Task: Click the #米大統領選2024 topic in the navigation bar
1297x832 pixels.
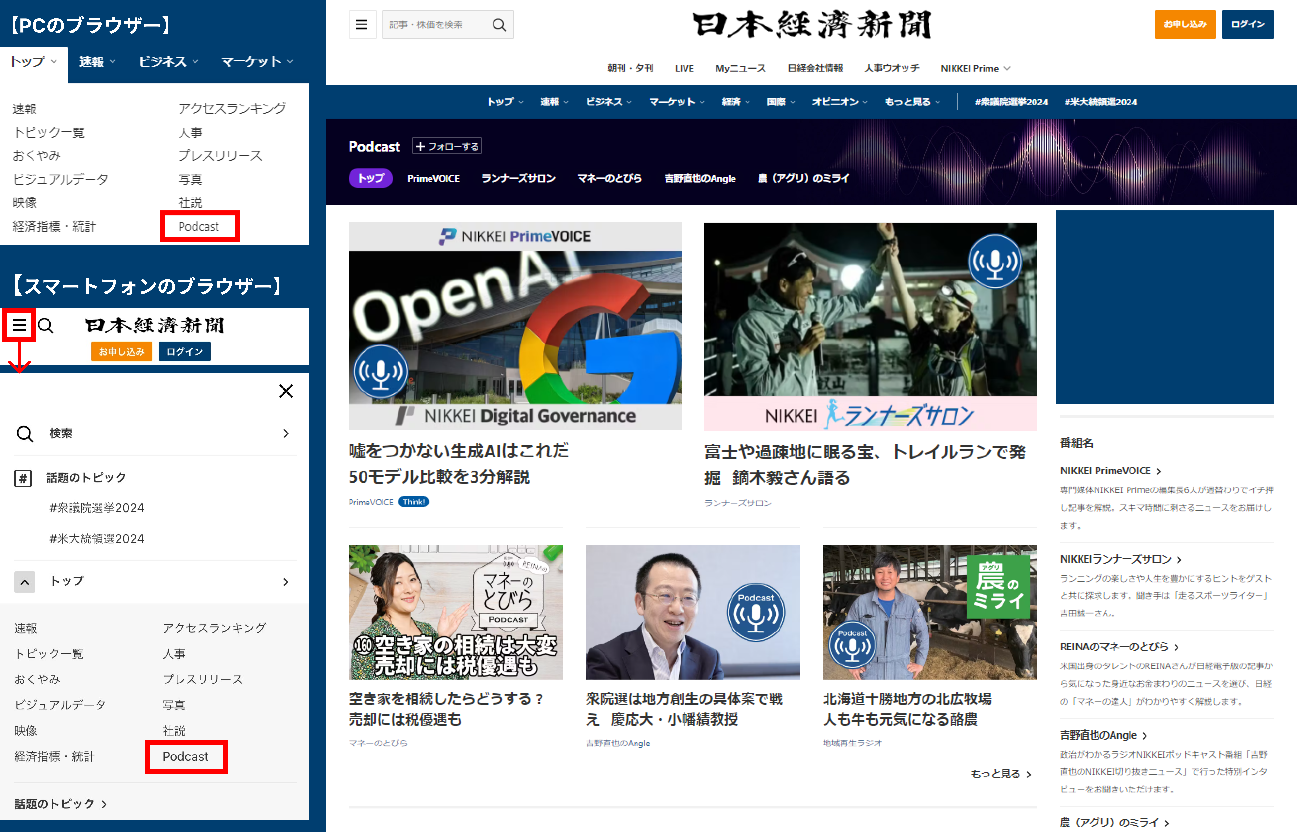Action: pyautogui.click(x=1101, y=102)
